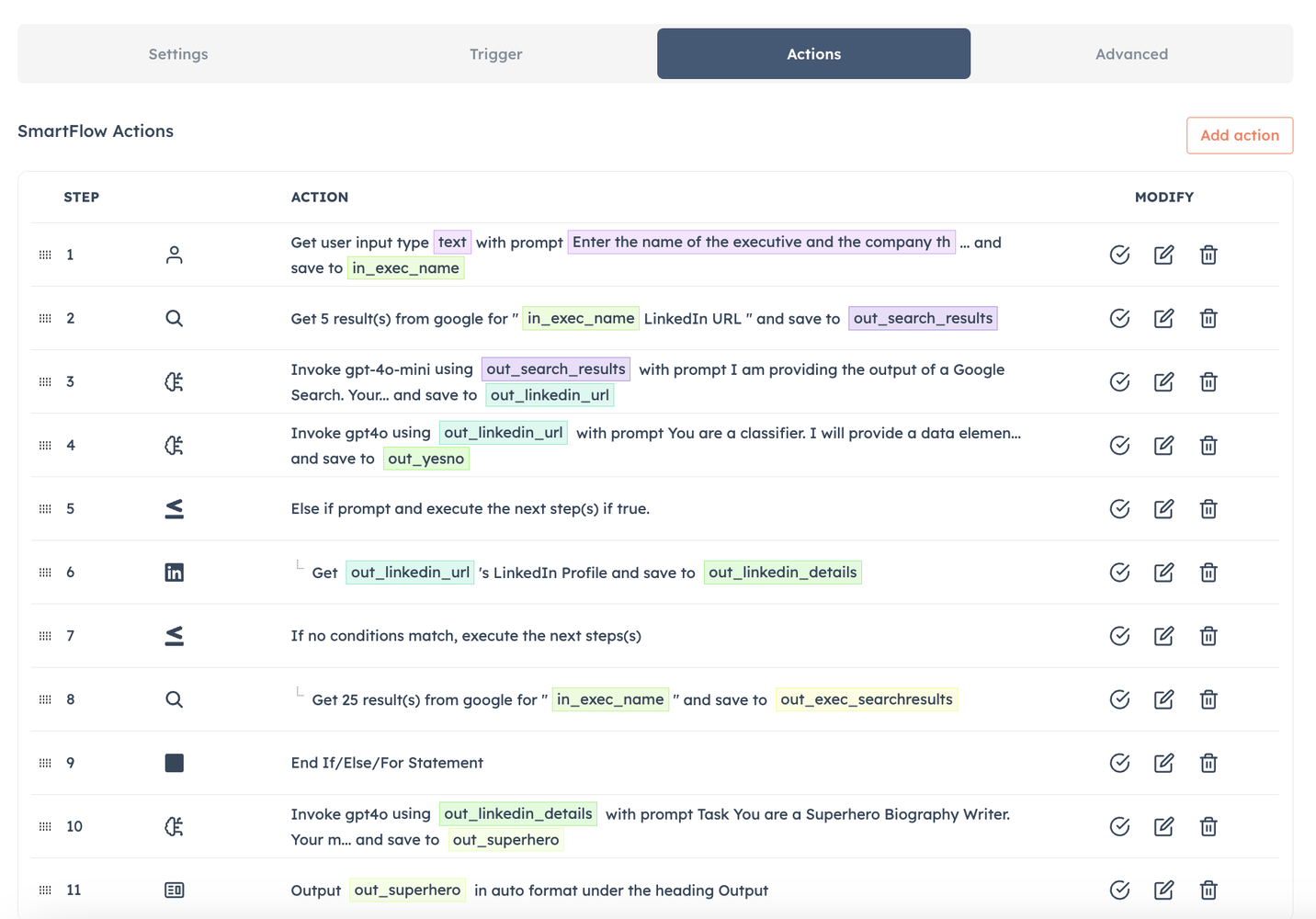Click the LinkedIn icon on step 6
The height and width of the screenshot is (919, 1316).
[174, 573]
